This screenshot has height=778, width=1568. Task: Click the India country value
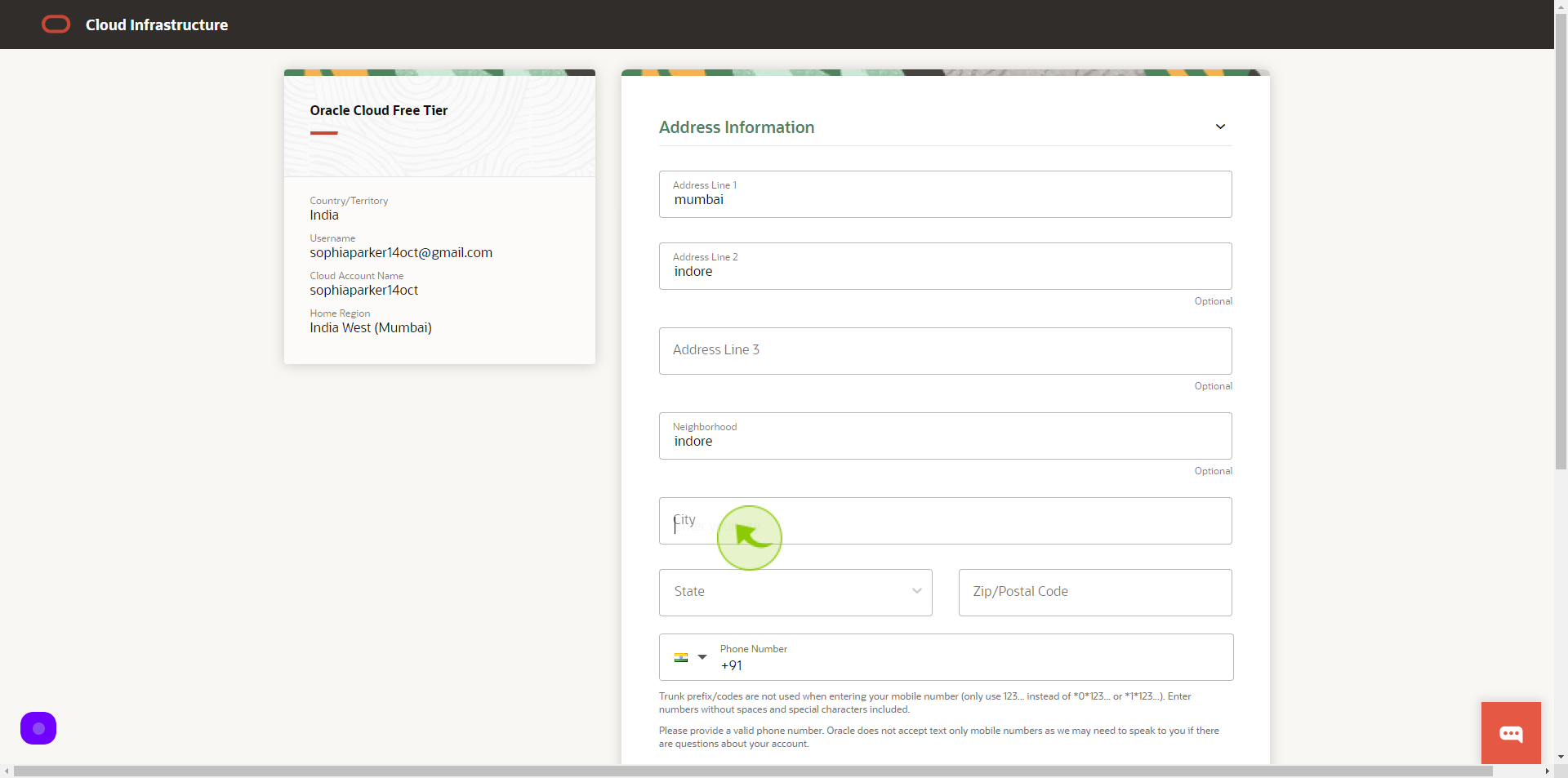(x=324, y=216)
